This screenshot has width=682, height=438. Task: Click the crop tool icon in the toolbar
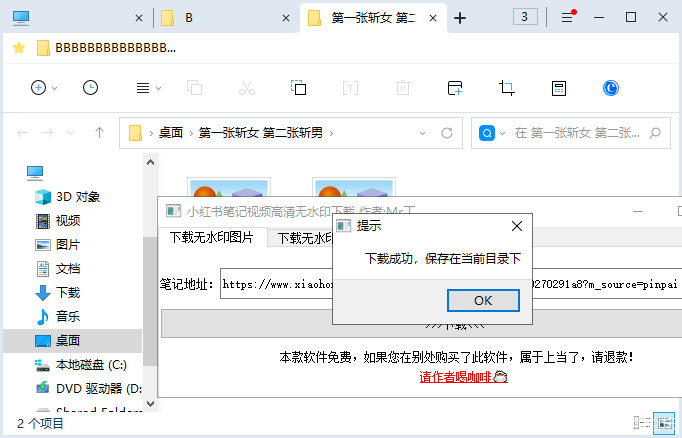(x=506, y=88)
